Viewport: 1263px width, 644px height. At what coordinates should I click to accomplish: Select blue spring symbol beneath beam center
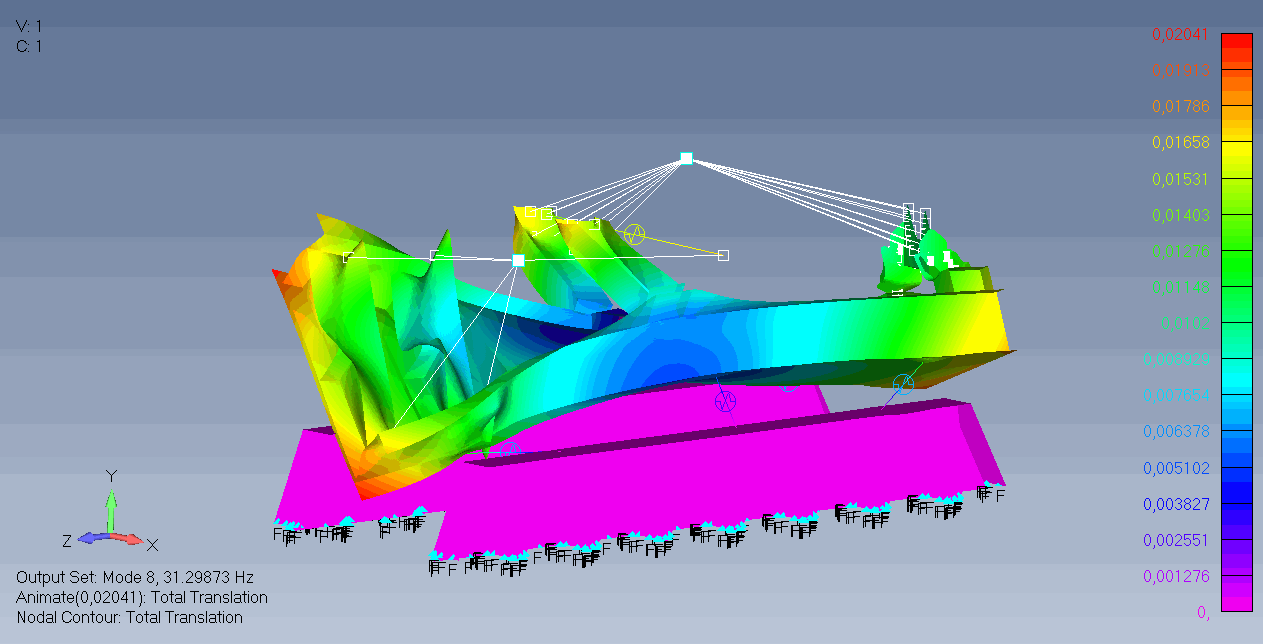click(x=726, y=402)
